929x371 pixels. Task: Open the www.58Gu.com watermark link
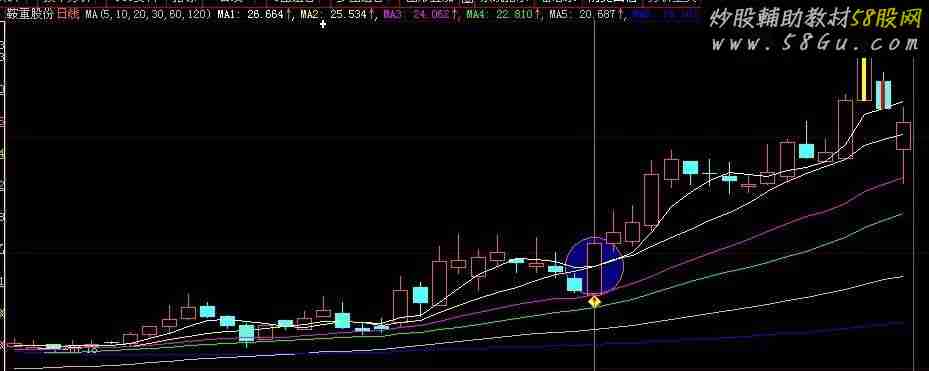815,43
